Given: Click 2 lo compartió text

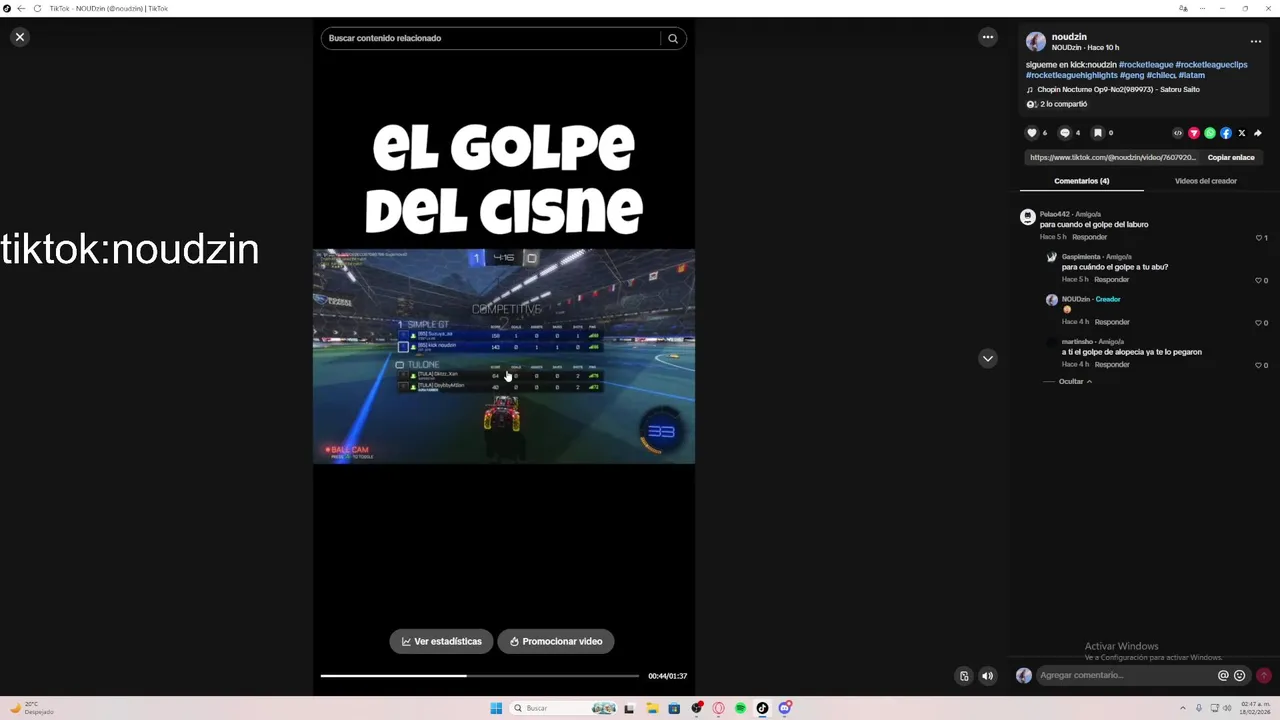Looking at the screenshot, I should coord(1063,104).
